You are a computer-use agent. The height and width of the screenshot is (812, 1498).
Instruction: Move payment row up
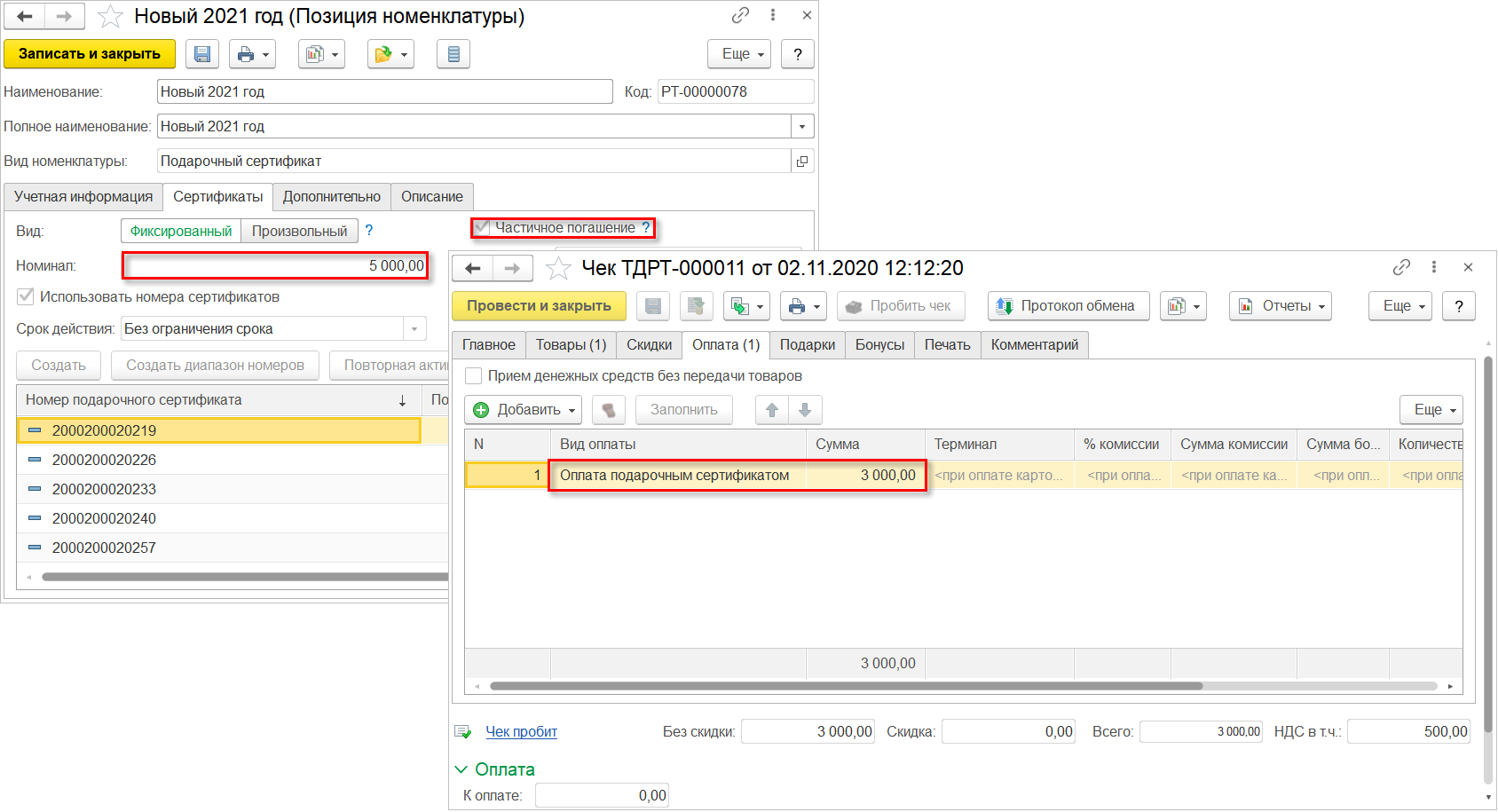(772, 410)
